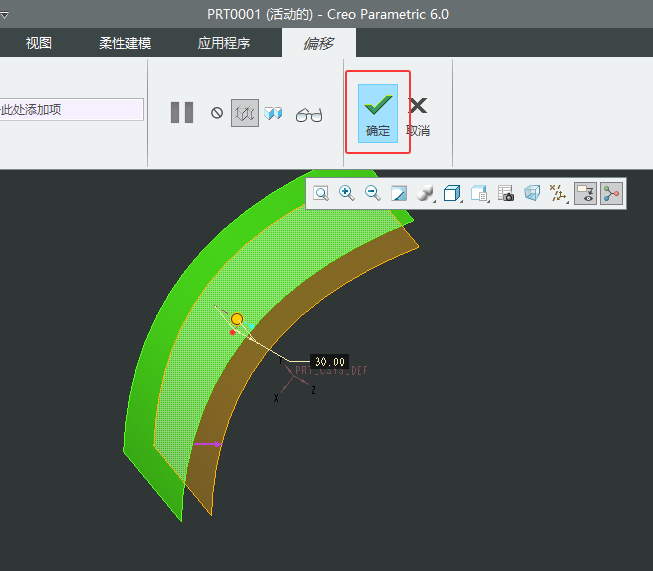653x571 pixels.
Task: Open the quick access dropdown arrow
Action: [5, 15]
